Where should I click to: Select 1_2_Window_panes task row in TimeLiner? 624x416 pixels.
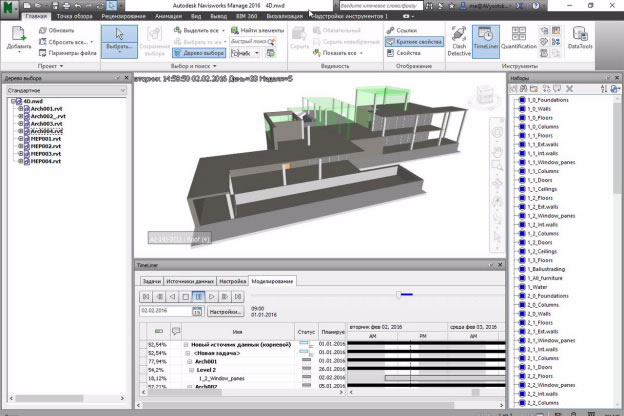coord(222,378)
